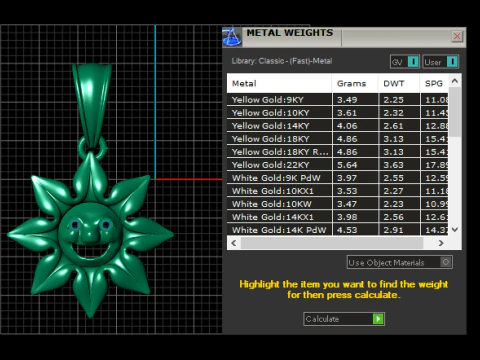Sort by the Metal column header
This screenshot has height=360, width=480.
(x=279, y=83)
